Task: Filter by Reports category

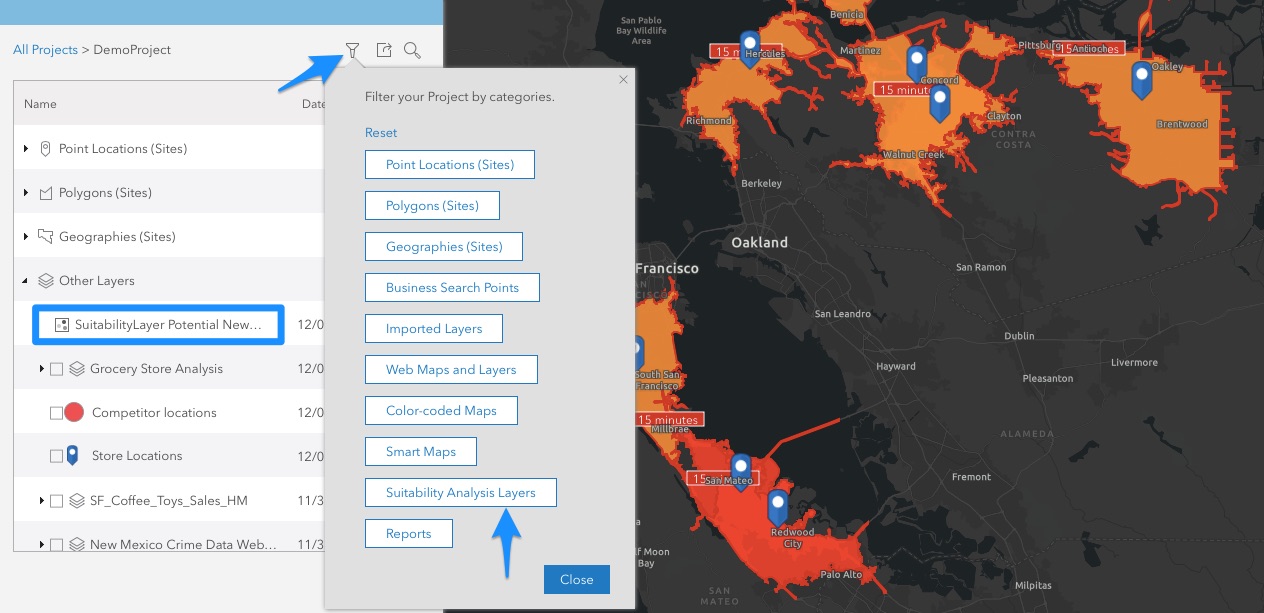Action: [x=409, y=533]
